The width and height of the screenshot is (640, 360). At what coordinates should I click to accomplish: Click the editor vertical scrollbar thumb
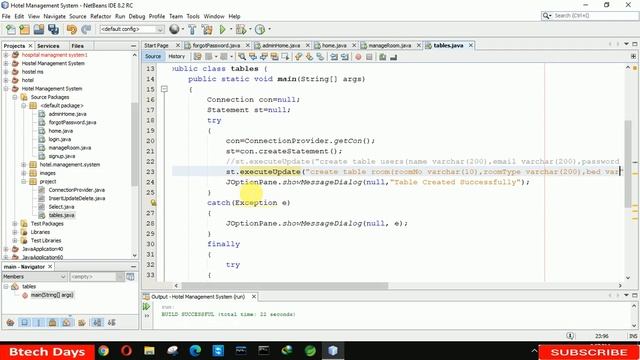tap(628, 164)
